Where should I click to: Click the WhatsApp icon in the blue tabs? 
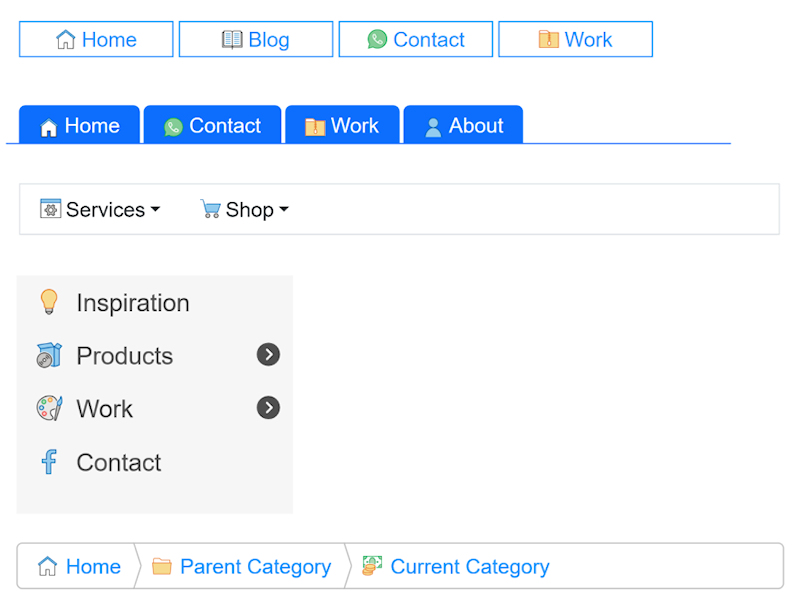pos(174,127)
